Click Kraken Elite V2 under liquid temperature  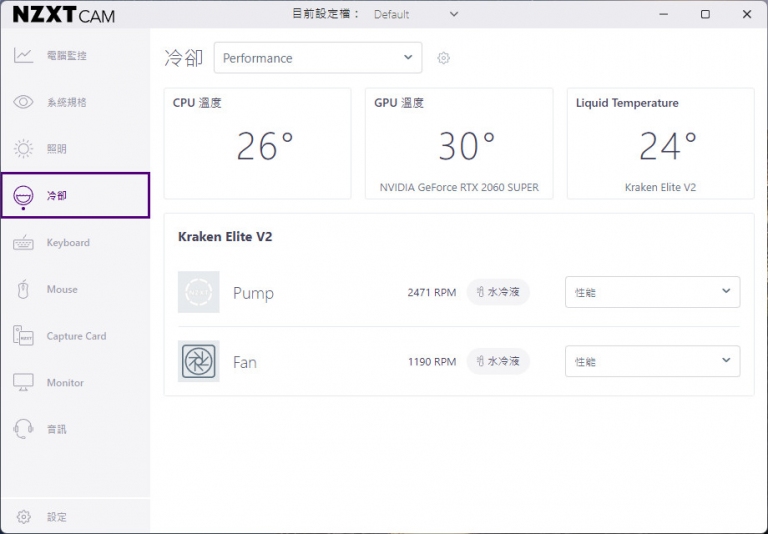660,187
